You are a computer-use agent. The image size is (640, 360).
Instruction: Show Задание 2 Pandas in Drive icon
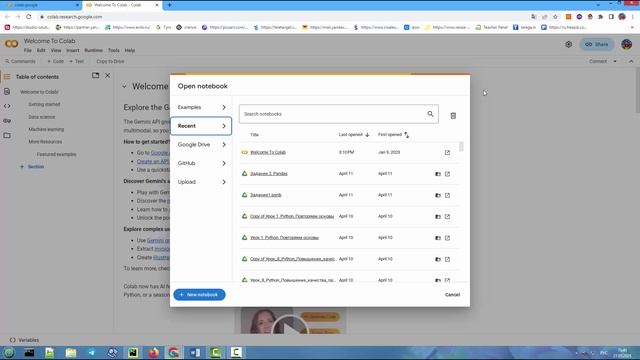click(x=438, y=174)
